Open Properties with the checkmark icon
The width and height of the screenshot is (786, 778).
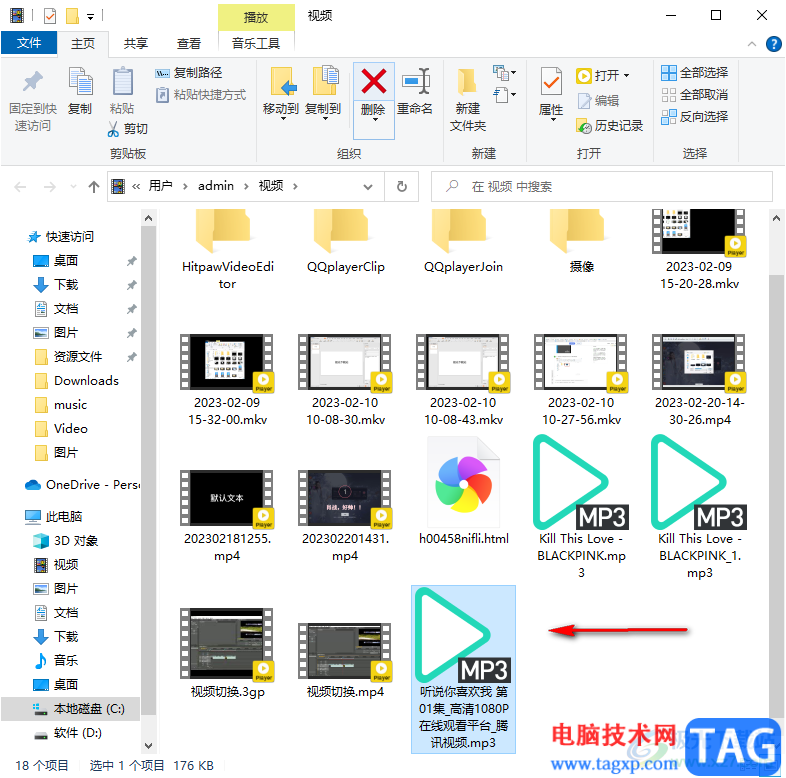coord(551,82)
